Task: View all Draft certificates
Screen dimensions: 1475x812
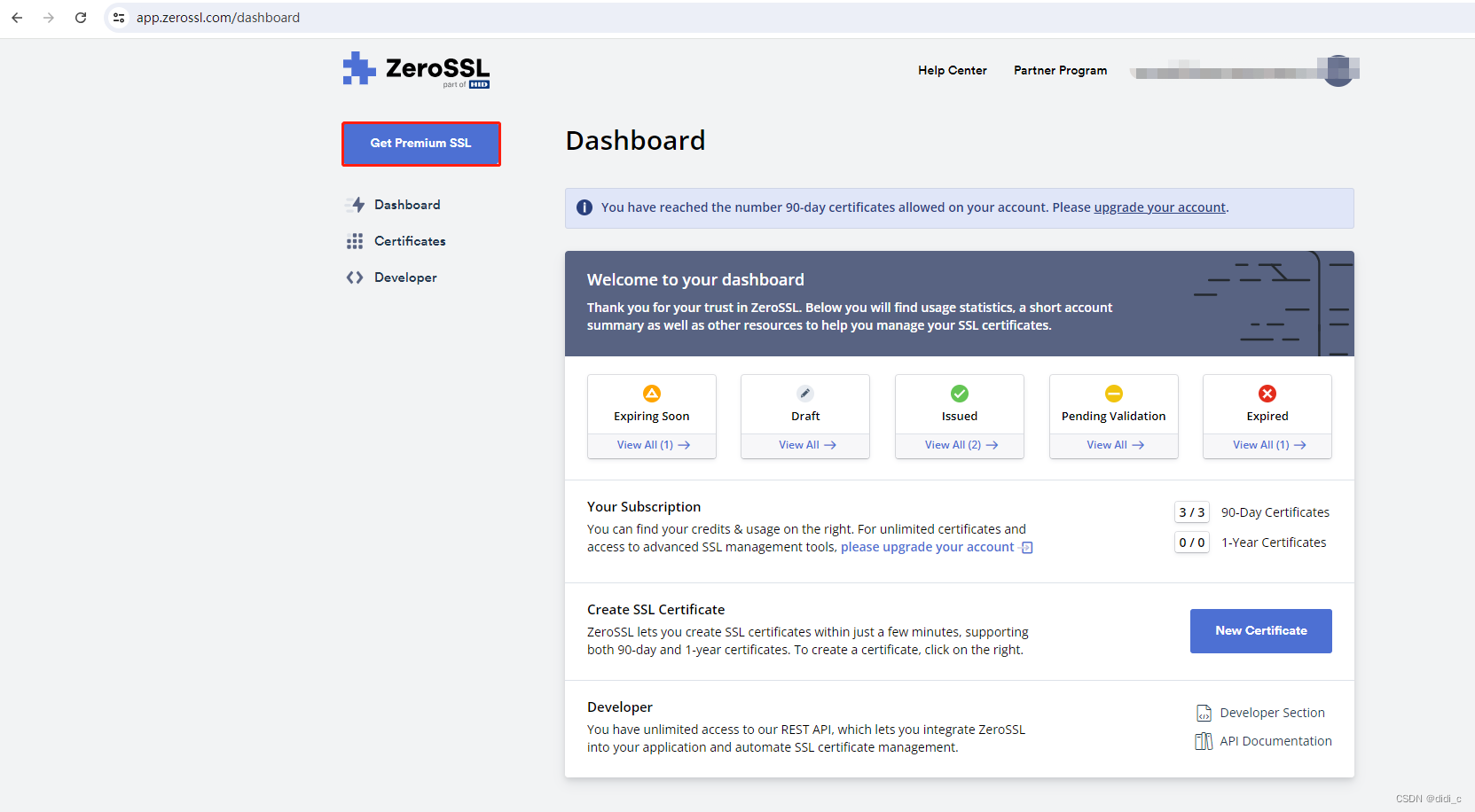Action: click(807, 445)
